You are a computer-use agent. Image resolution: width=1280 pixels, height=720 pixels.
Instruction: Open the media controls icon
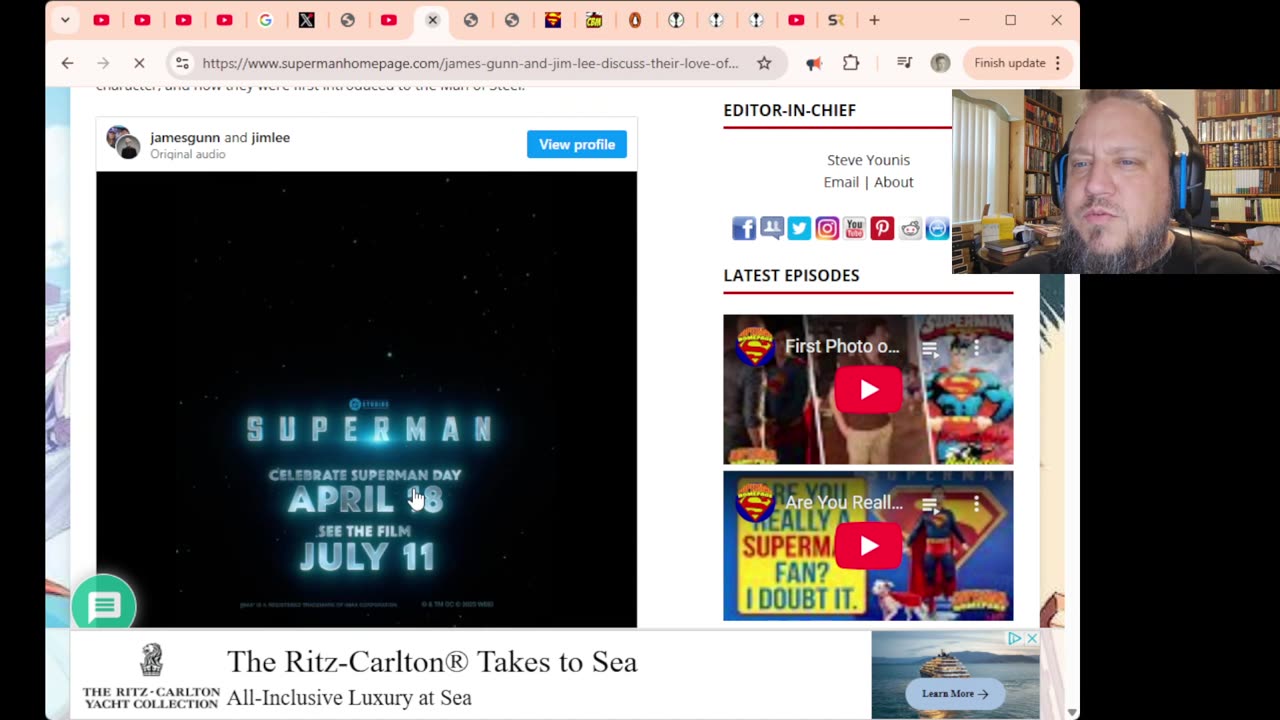pyautogui.click(x=904, y=63)
